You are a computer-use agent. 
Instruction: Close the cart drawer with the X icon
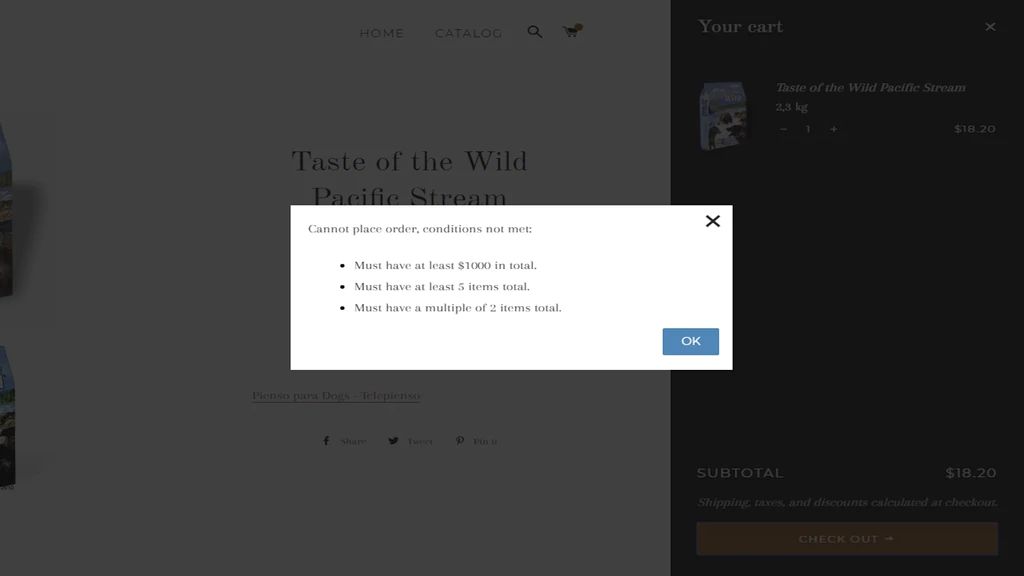(990, 27)
